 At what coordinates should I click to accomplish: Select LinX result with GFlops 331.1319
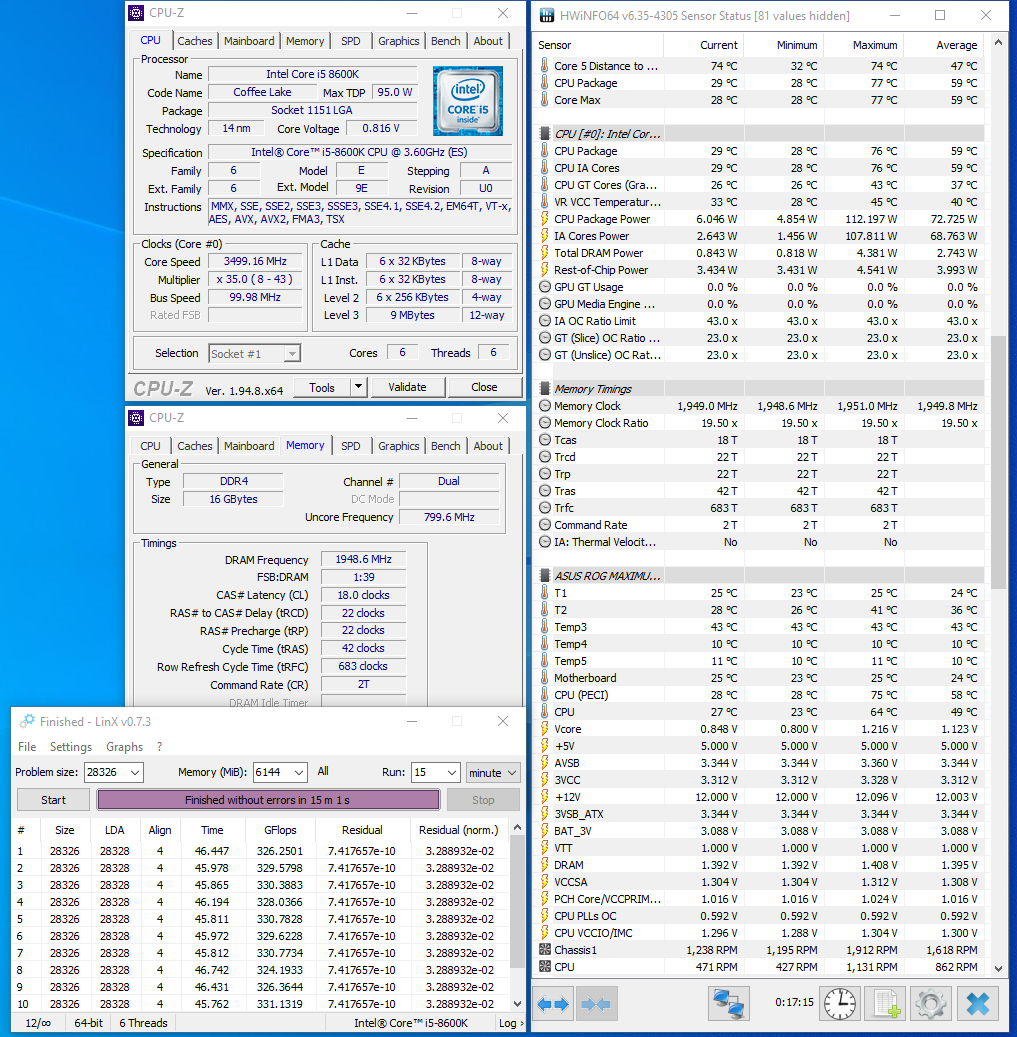point(261,1004)
